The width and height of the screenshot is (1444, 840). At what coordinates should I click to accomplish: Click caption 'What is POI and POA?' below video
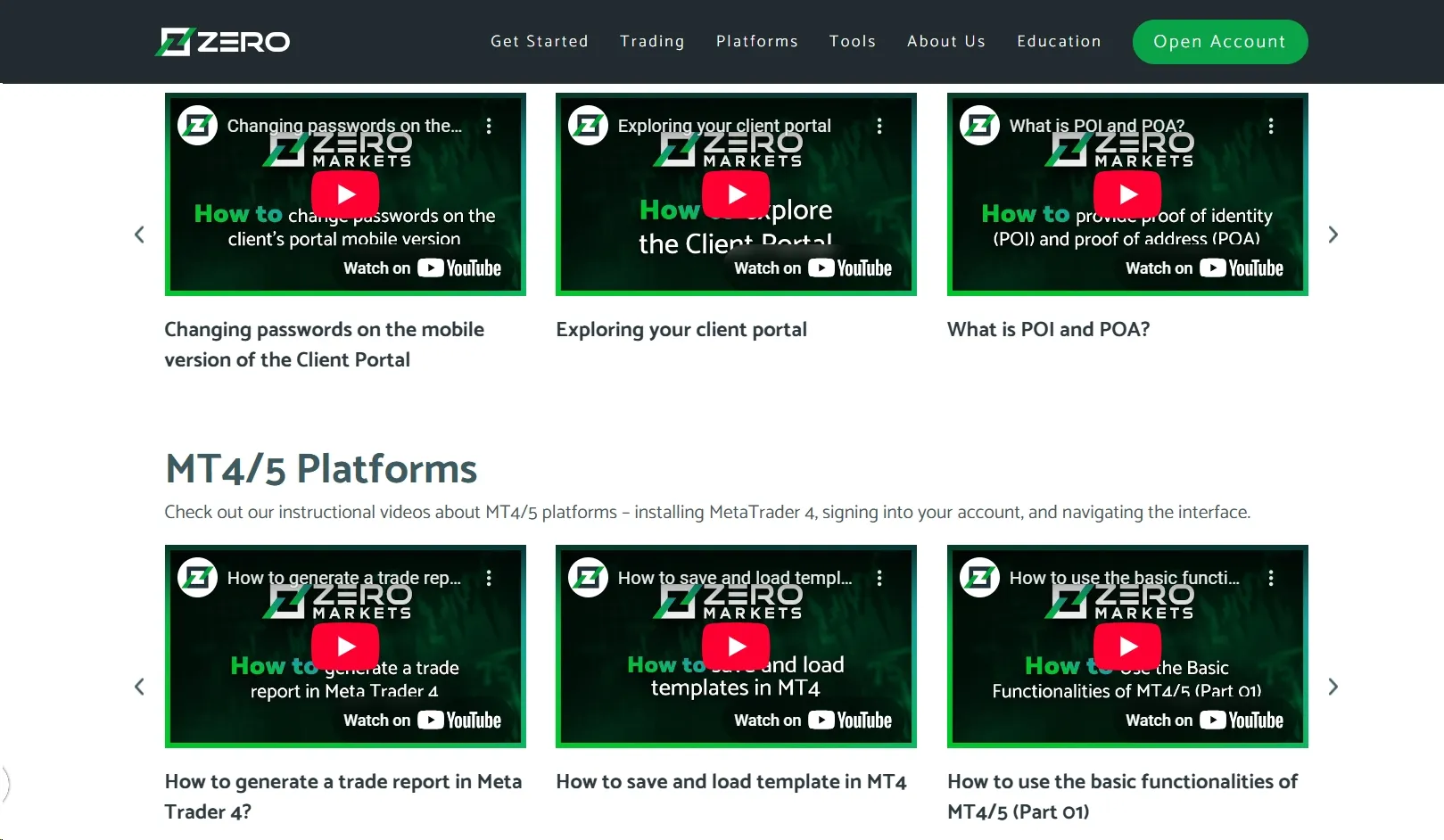(x=1049, y=330)
